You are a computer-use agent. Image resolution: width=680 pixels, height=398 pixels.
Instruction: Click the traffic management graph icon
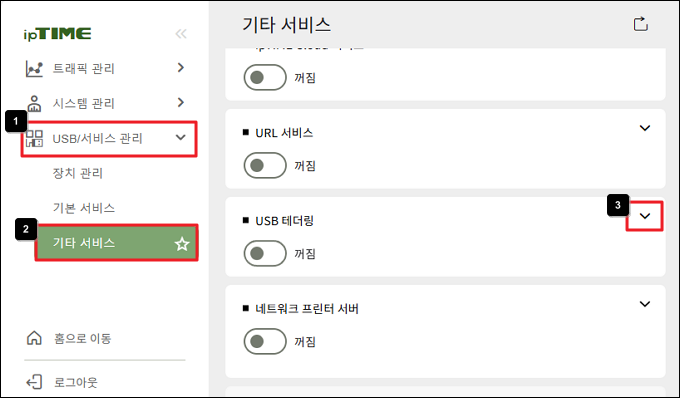[x=34, y=69]
